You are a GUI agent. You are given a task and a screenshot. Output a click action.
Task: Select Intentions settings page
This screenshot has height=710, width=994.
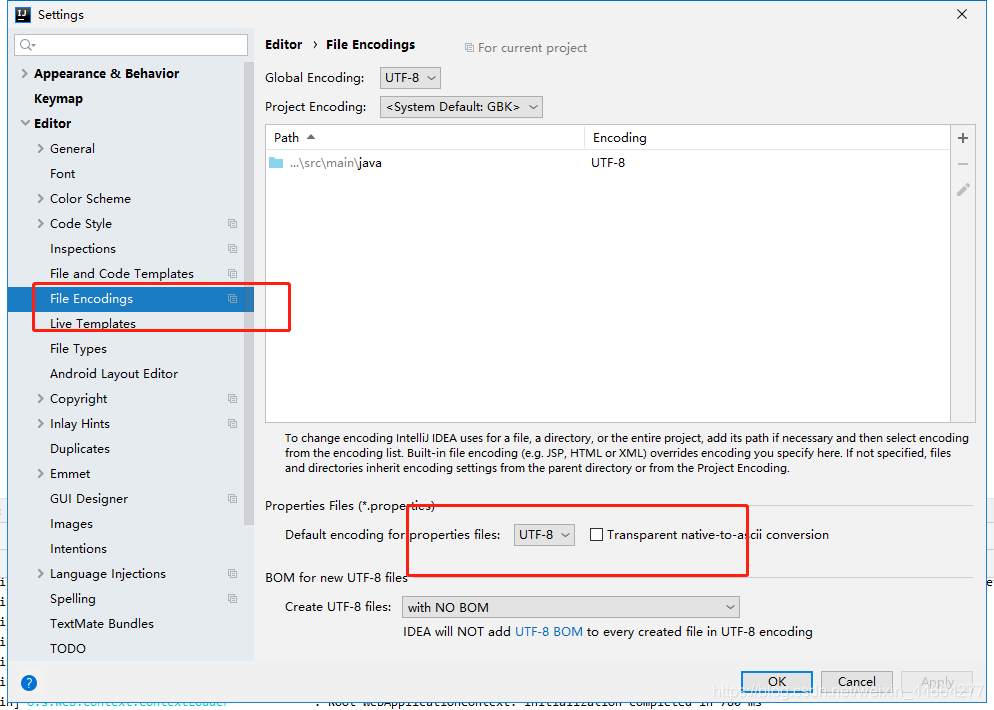(x=78, y=548)
